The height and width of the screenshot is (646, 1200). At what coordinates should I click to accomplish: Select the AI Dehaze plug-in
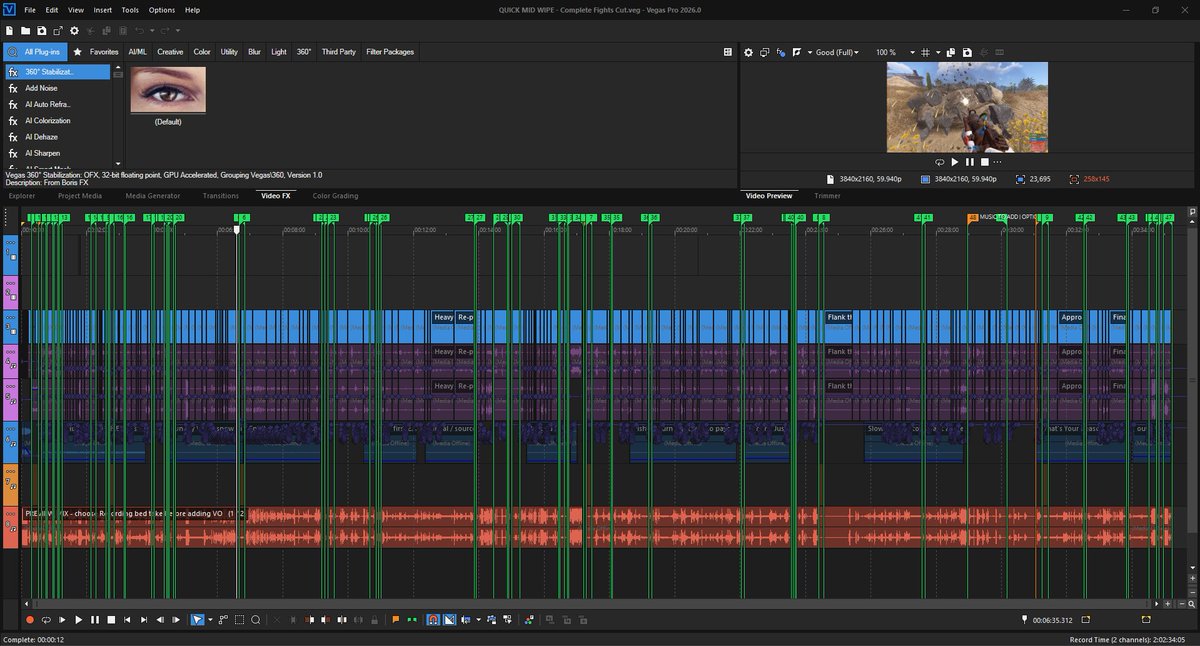click(57, 137)
